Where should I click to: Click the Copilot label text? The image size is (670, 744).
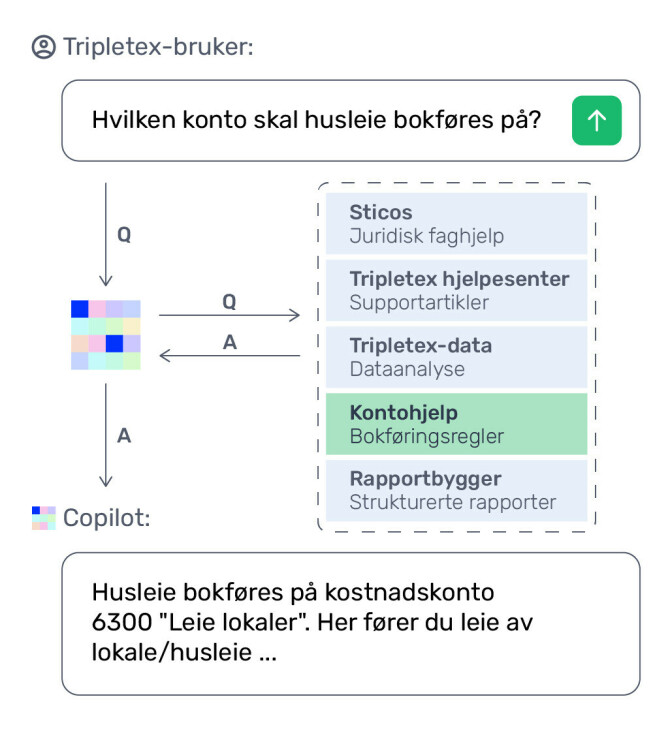pos(107,518)
